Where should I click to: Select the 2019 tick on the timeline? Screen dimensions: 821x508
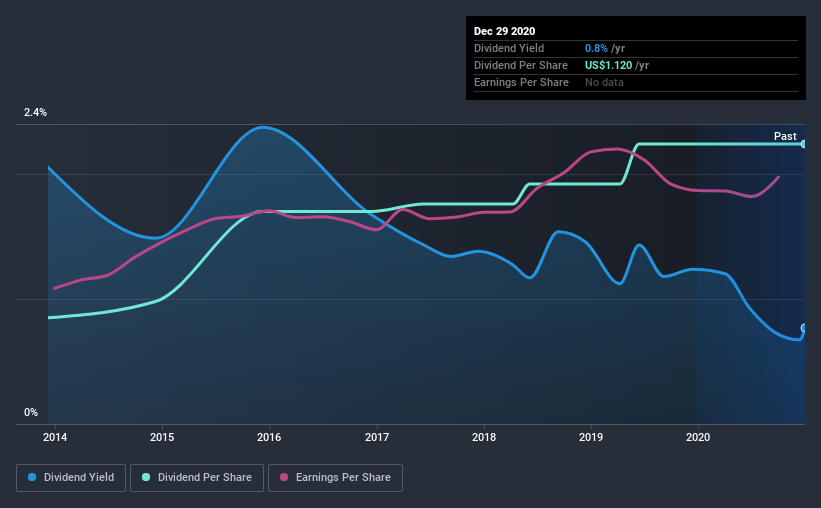tap(591, 437)
